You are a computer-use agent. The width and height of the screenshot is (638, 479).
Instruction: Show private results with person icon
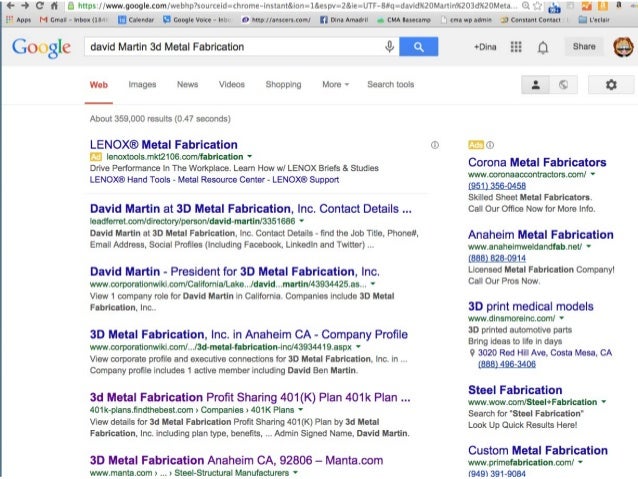point(536,85)
